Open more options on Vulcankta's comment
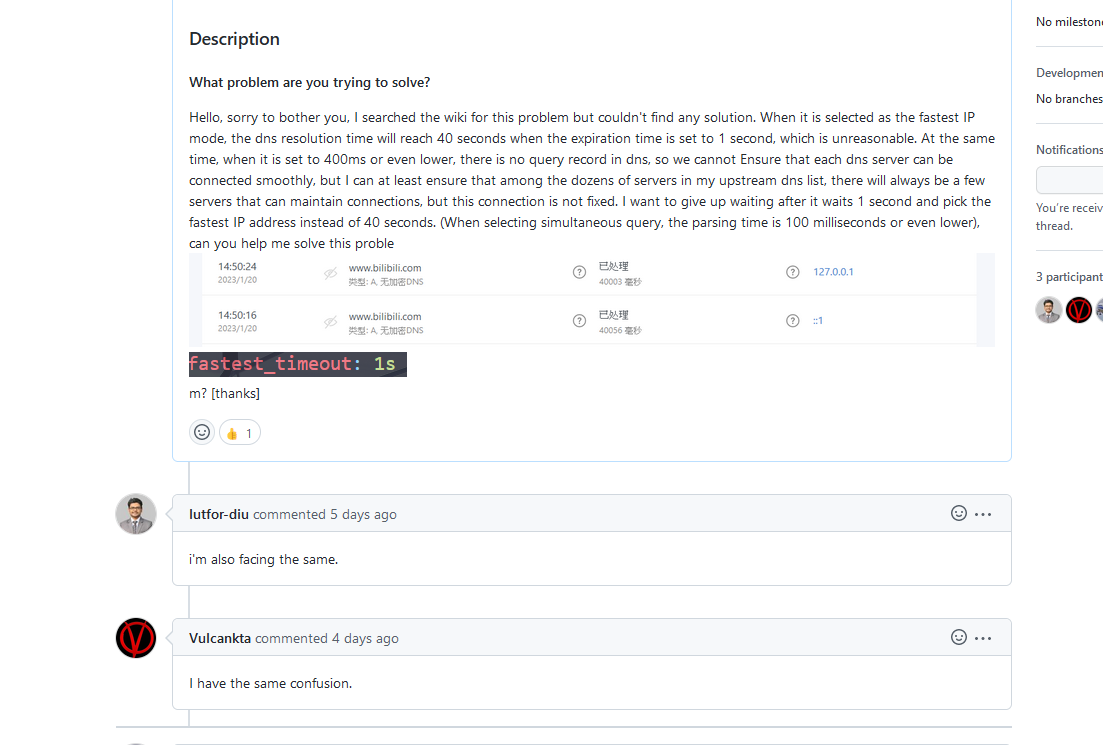This screenshot has width=1103, height=745. (983, 638)
